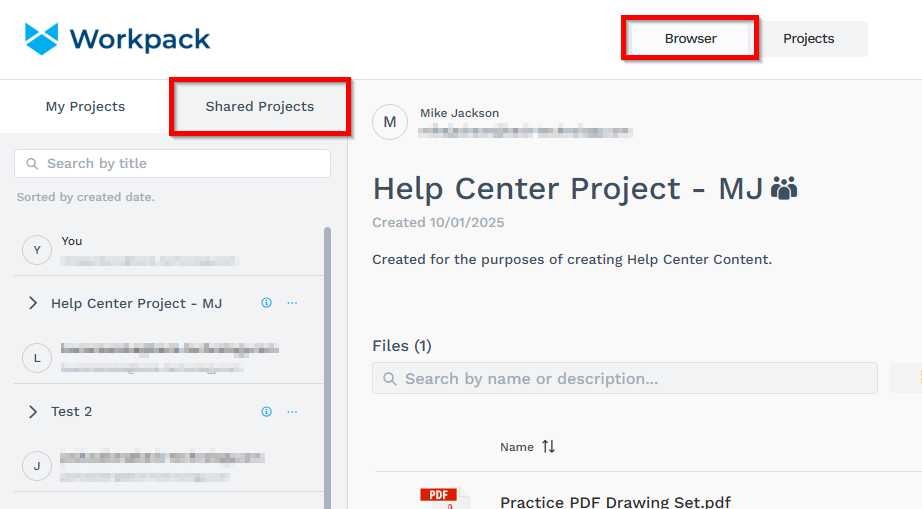The image size is (922, 509).
Task: Open the My Projects tab
Action: click(85, 107)
